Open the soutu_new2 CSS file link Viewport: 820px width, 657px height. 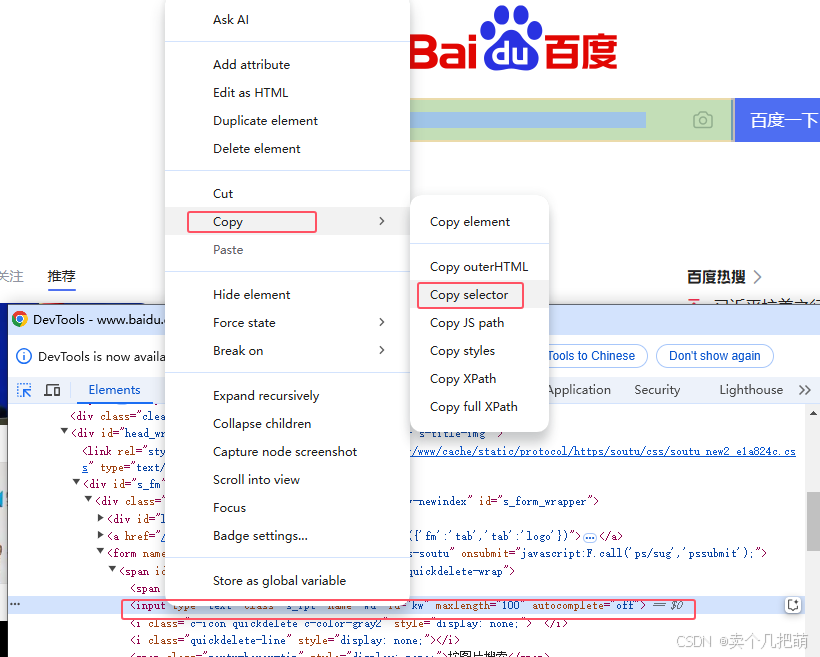[x=603, y=451]
